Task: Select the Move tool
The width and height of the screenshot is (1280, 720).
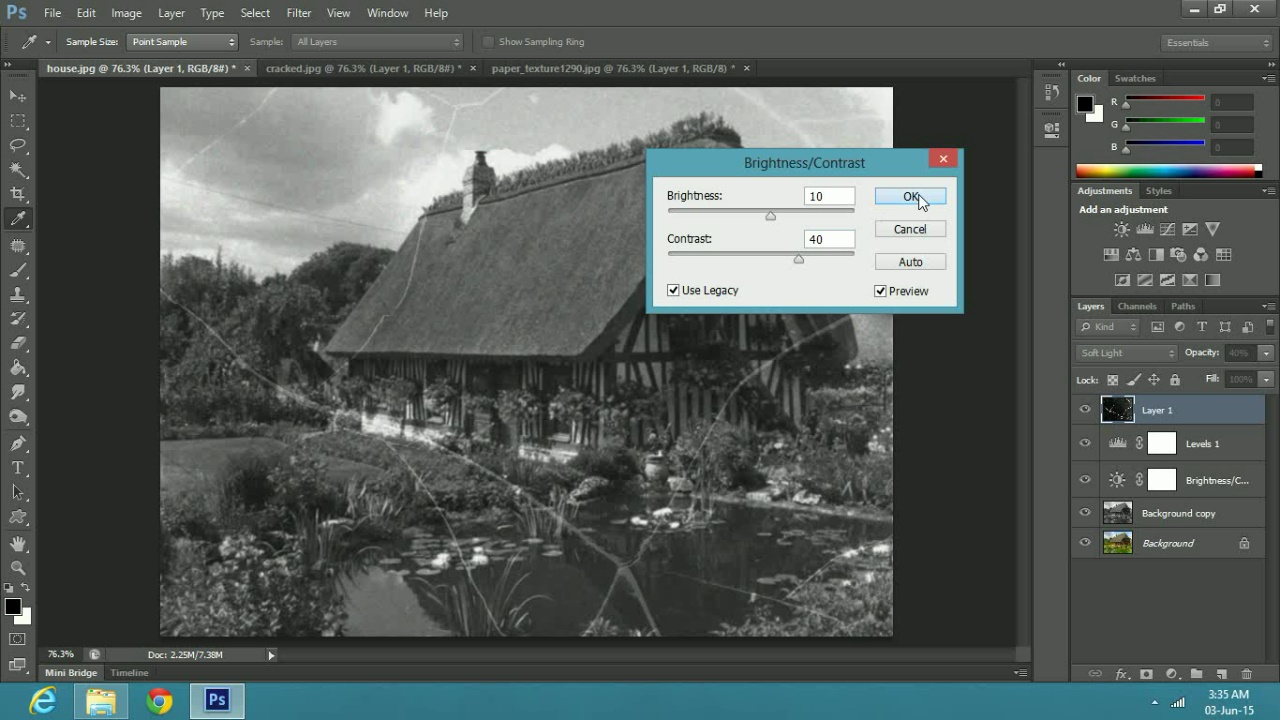Action: coord(18,95)
